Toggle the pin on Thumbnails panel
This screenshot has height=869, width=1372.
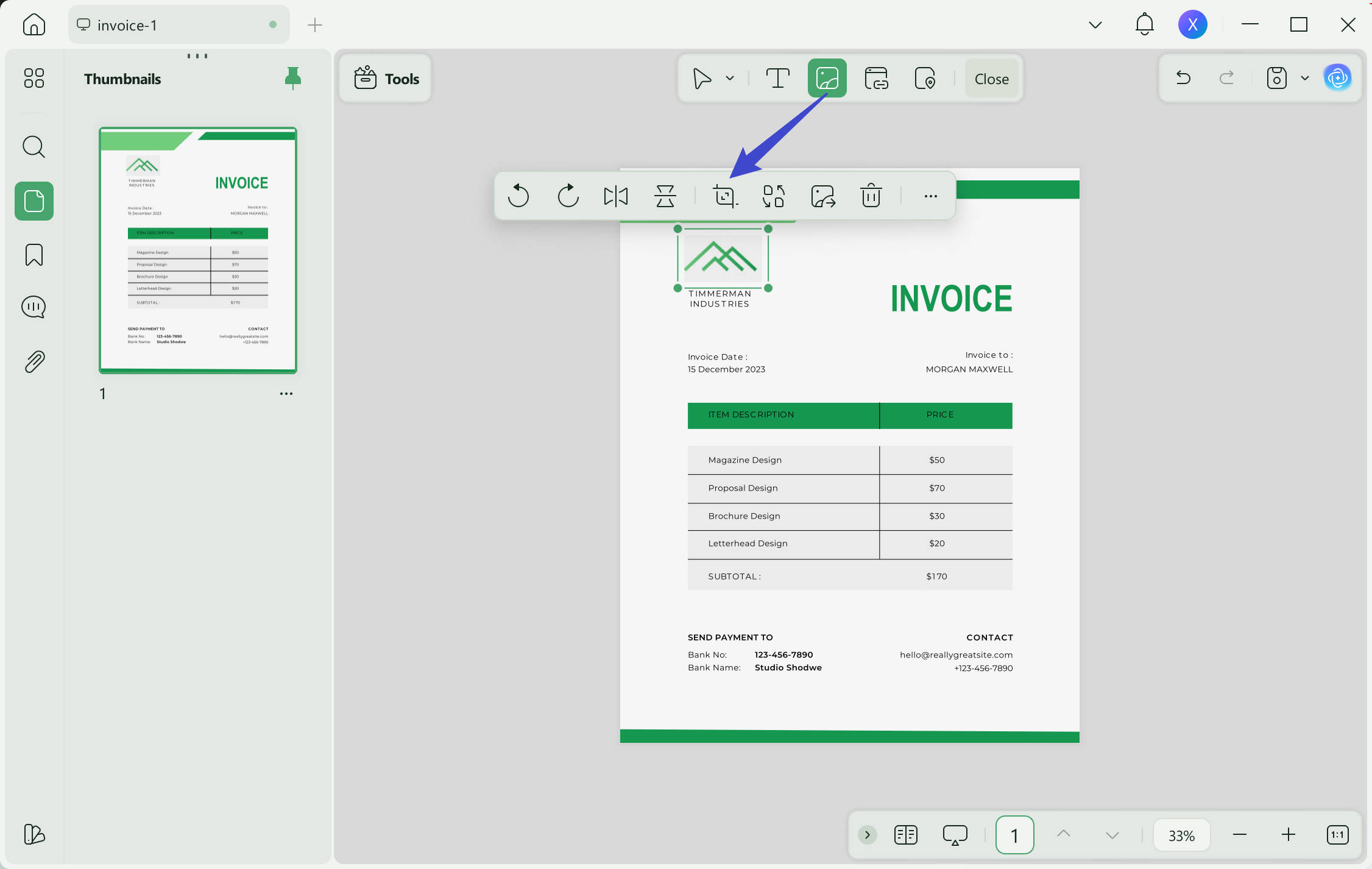(x=293, y=79)
